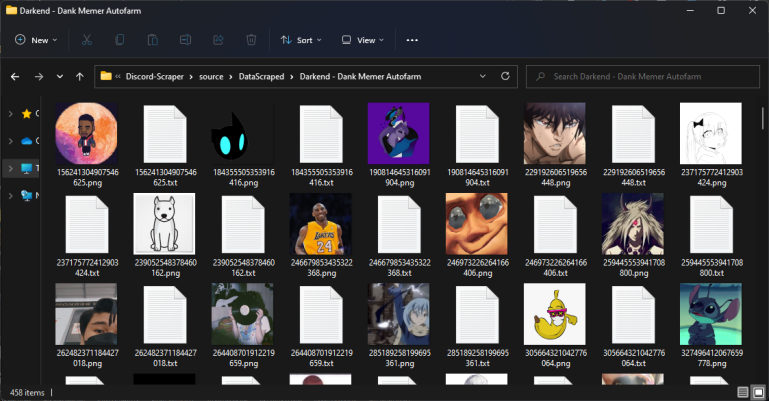
Task: Click Darkend - Dank Memer Autofarm breadcrumb
Action: (360, 76)
